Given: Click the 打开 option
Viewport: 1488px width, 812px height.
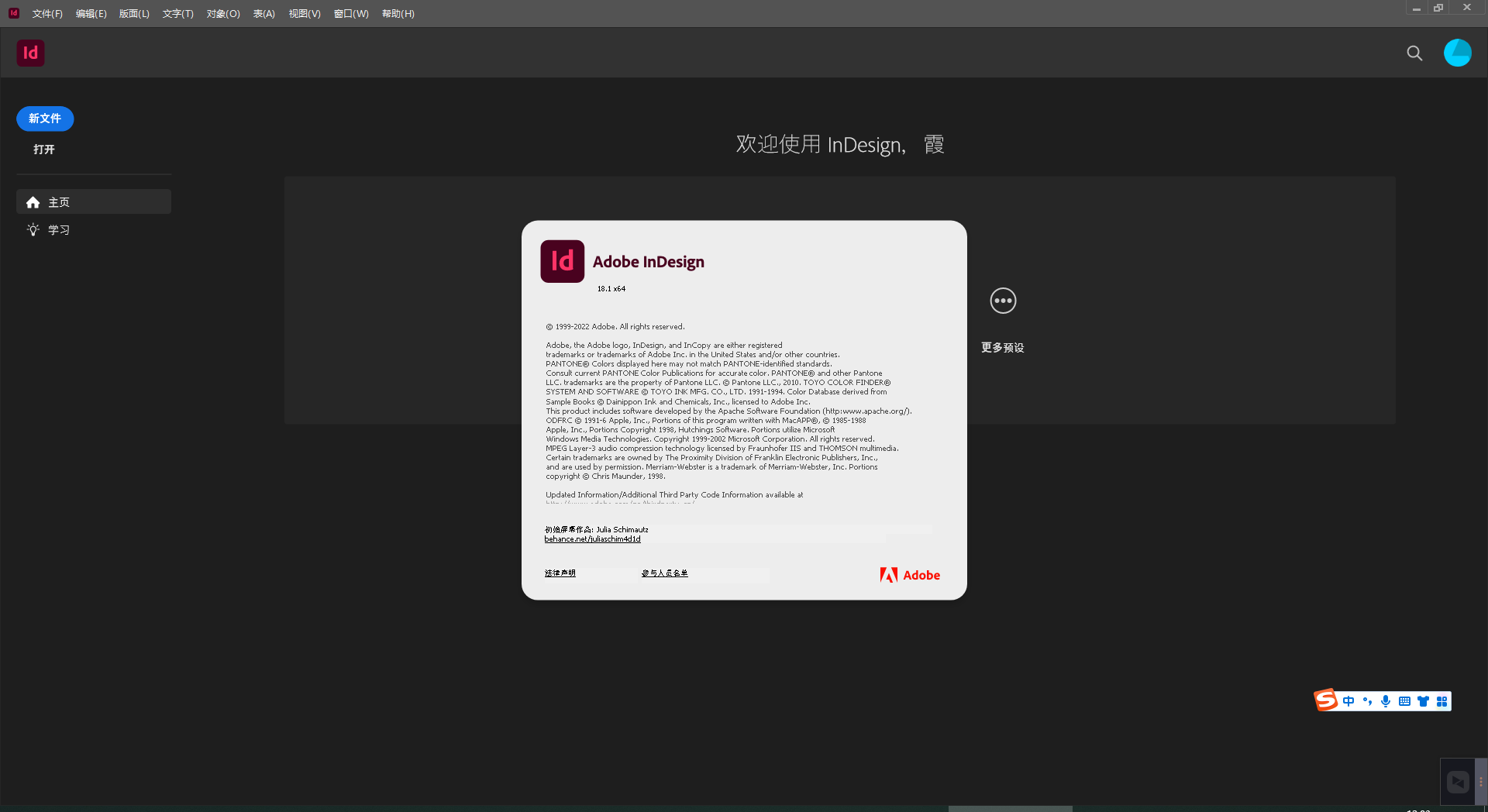Looking at the screenshot, I should (x=43, y=150).
